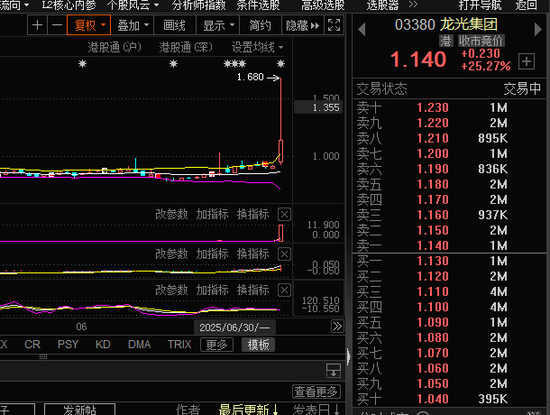Viewport: 550px width, 415px height.
Task: Zoom out the chart with minus button
Action: click(x=57, y=25)
